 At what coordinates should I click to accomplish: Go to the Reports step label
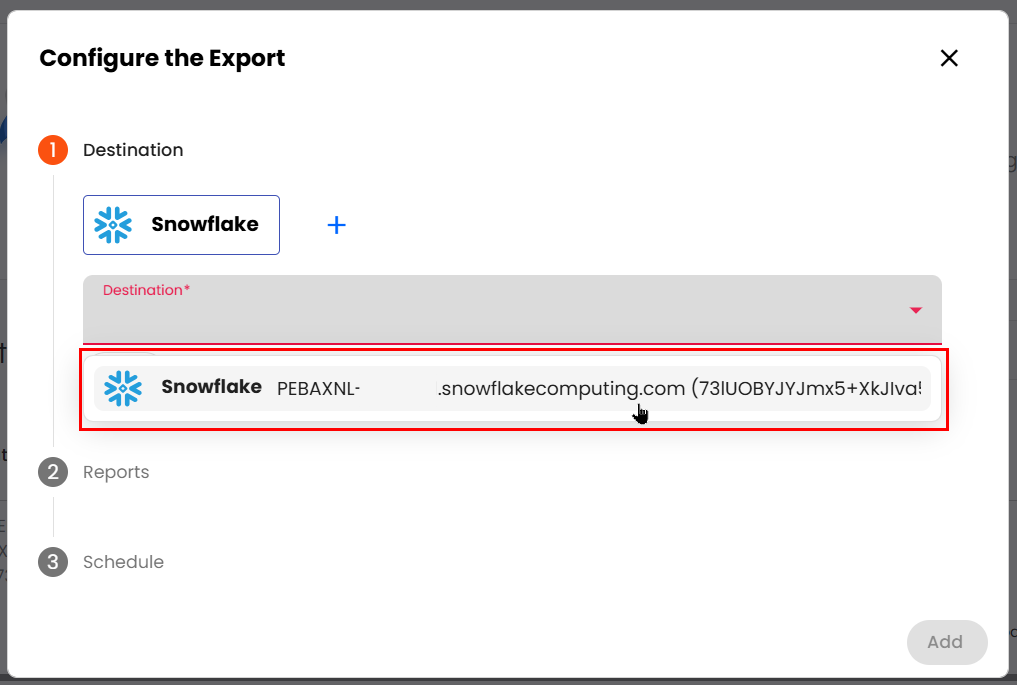(x=116, y=472)
